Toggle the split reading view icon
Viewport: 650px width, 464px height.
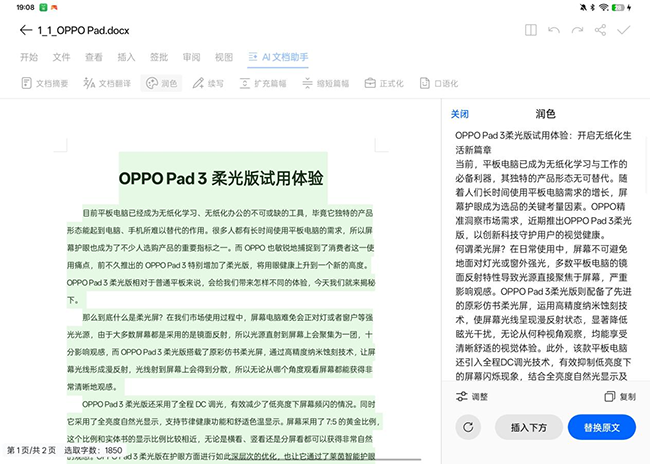531,30
